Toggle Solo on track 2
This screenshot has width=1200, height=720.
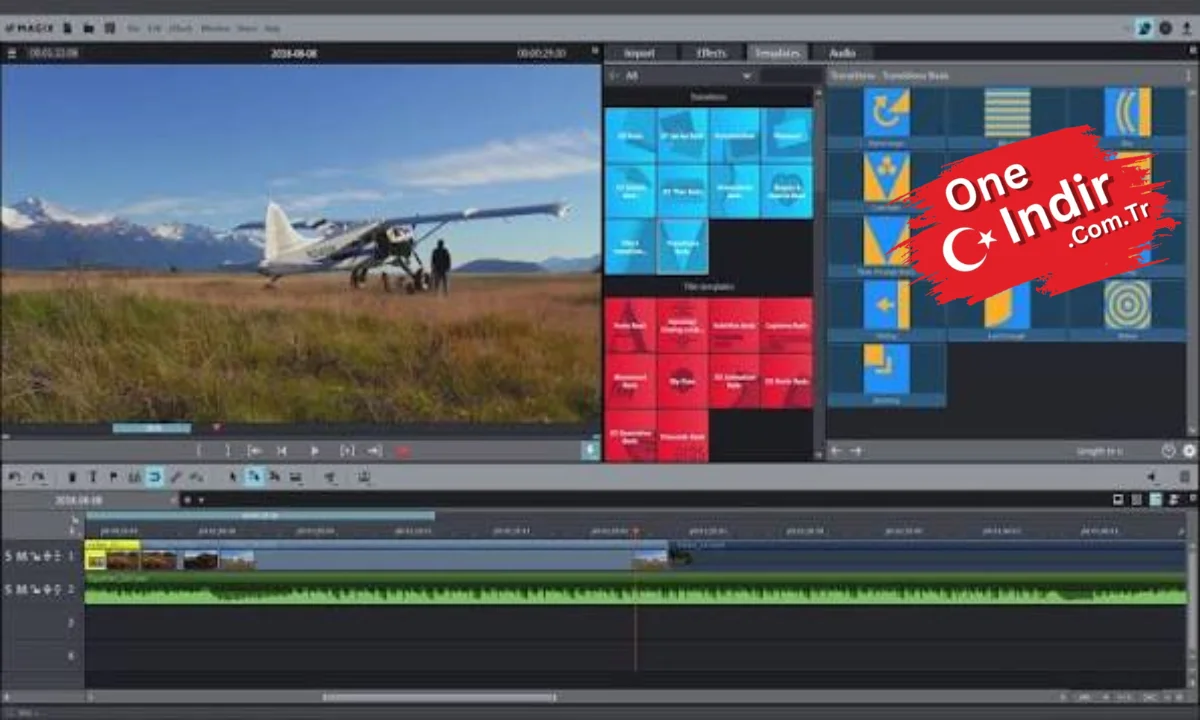tap(9, 590)
